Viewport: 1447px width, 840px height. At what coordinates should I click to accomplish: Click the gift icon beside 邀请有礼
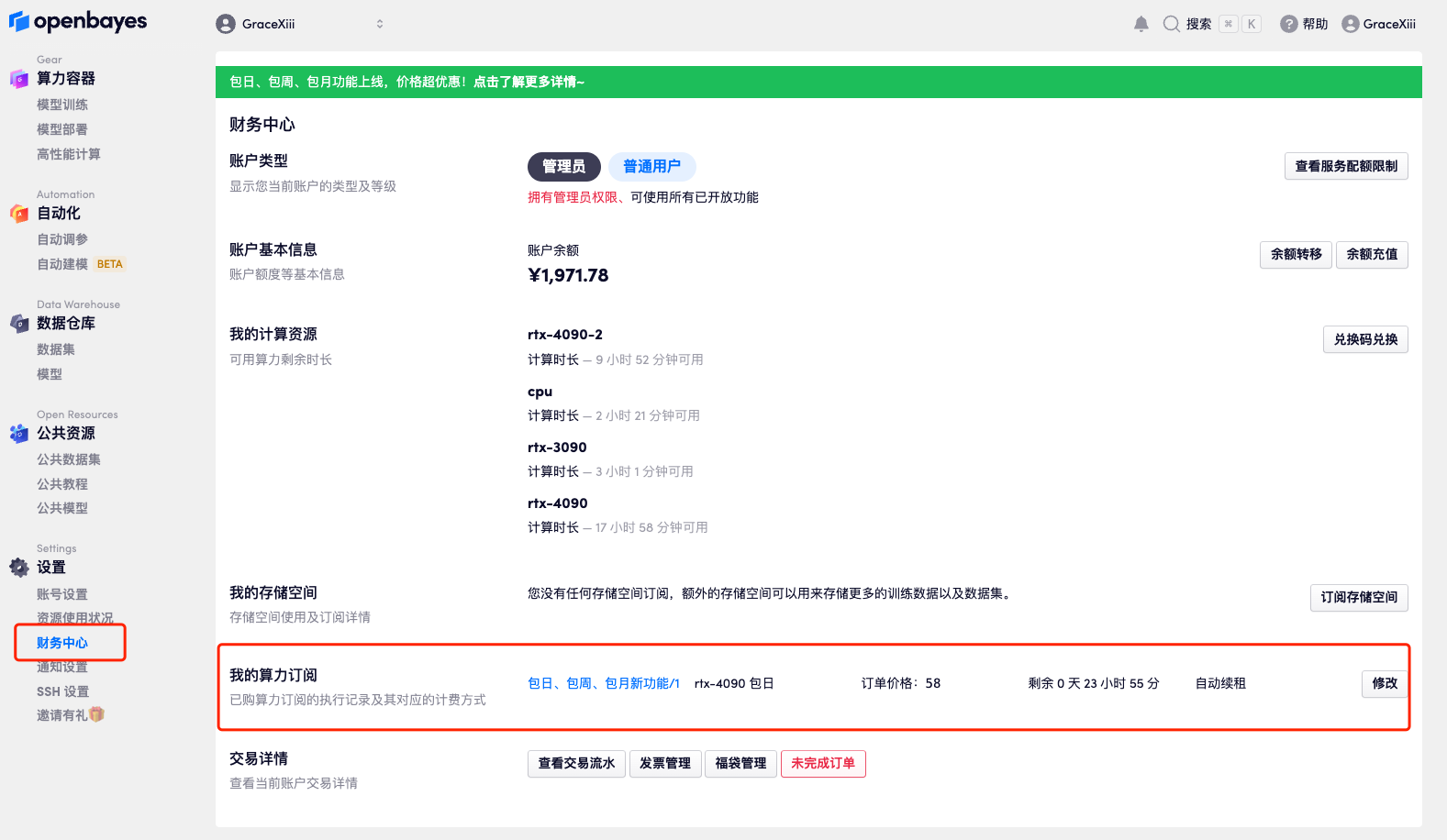(x=97, y=714)
